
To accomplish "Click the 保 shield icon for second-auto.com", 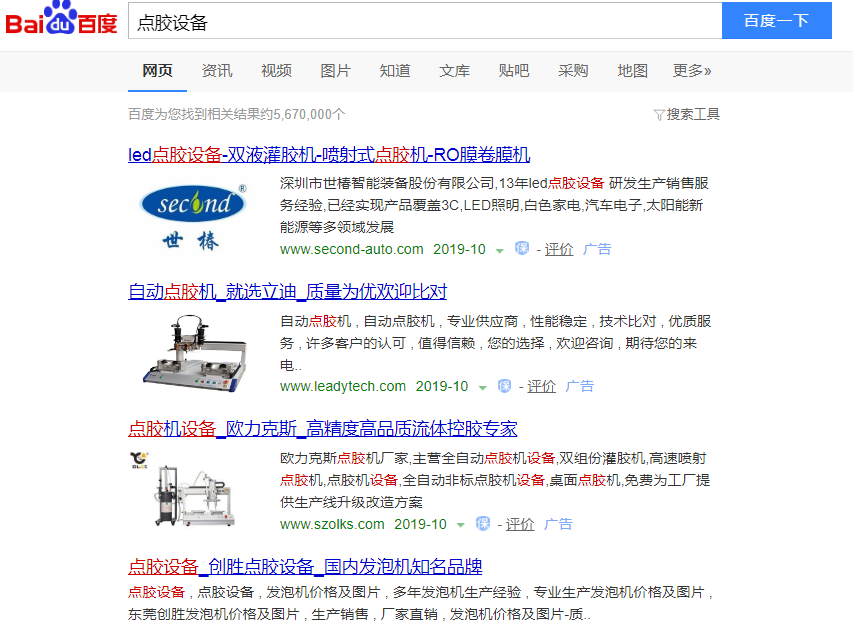I will 521,249.
